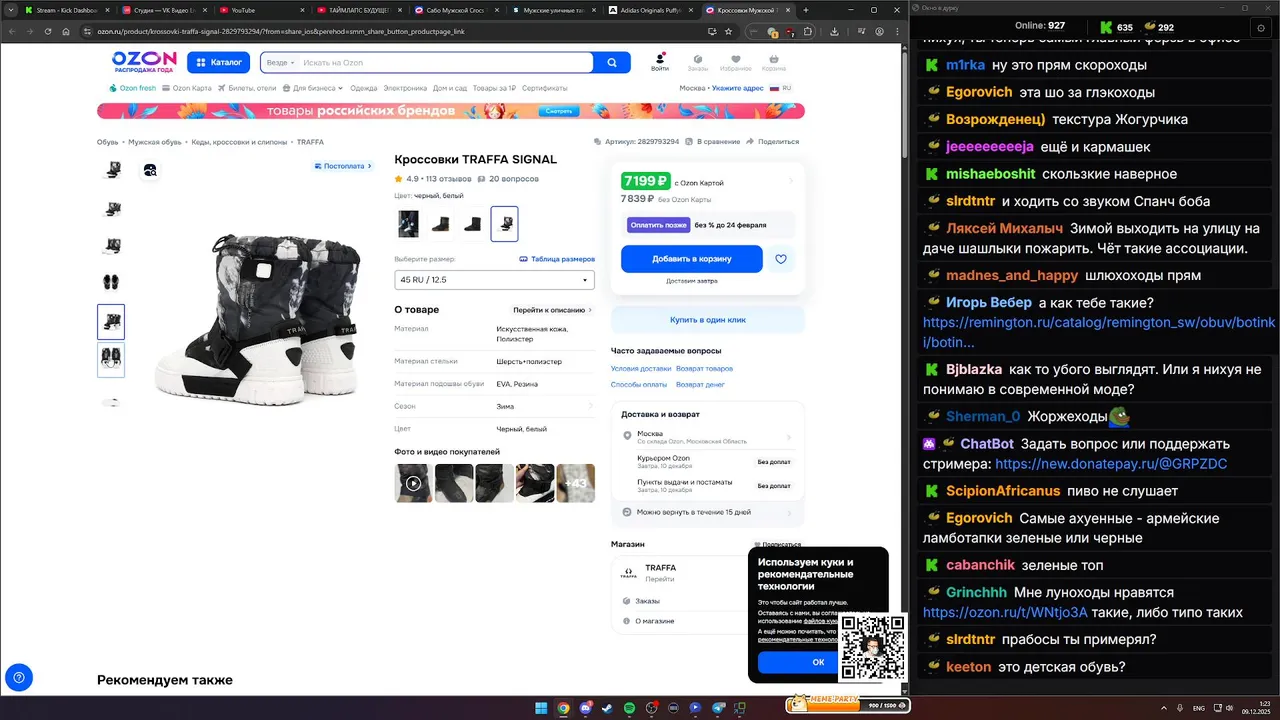This screenshot has width=1280, height=720.
Task: Expand Для бизнеса menu
Action: pos(313,88)
